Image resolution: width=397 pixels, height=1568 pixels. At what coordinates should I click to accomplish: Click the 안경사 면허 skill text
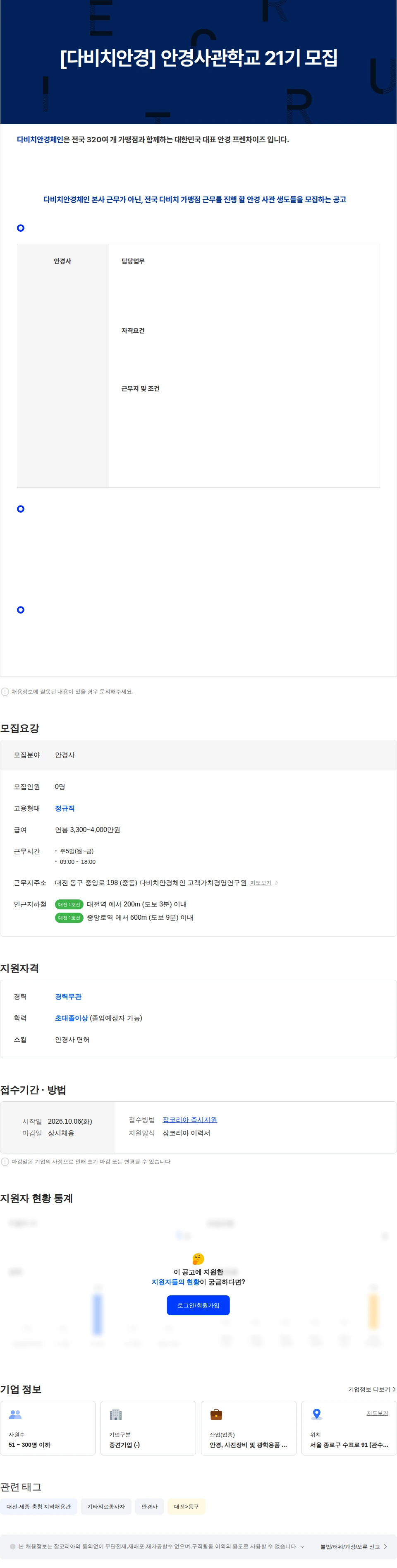coord(72,1040)
